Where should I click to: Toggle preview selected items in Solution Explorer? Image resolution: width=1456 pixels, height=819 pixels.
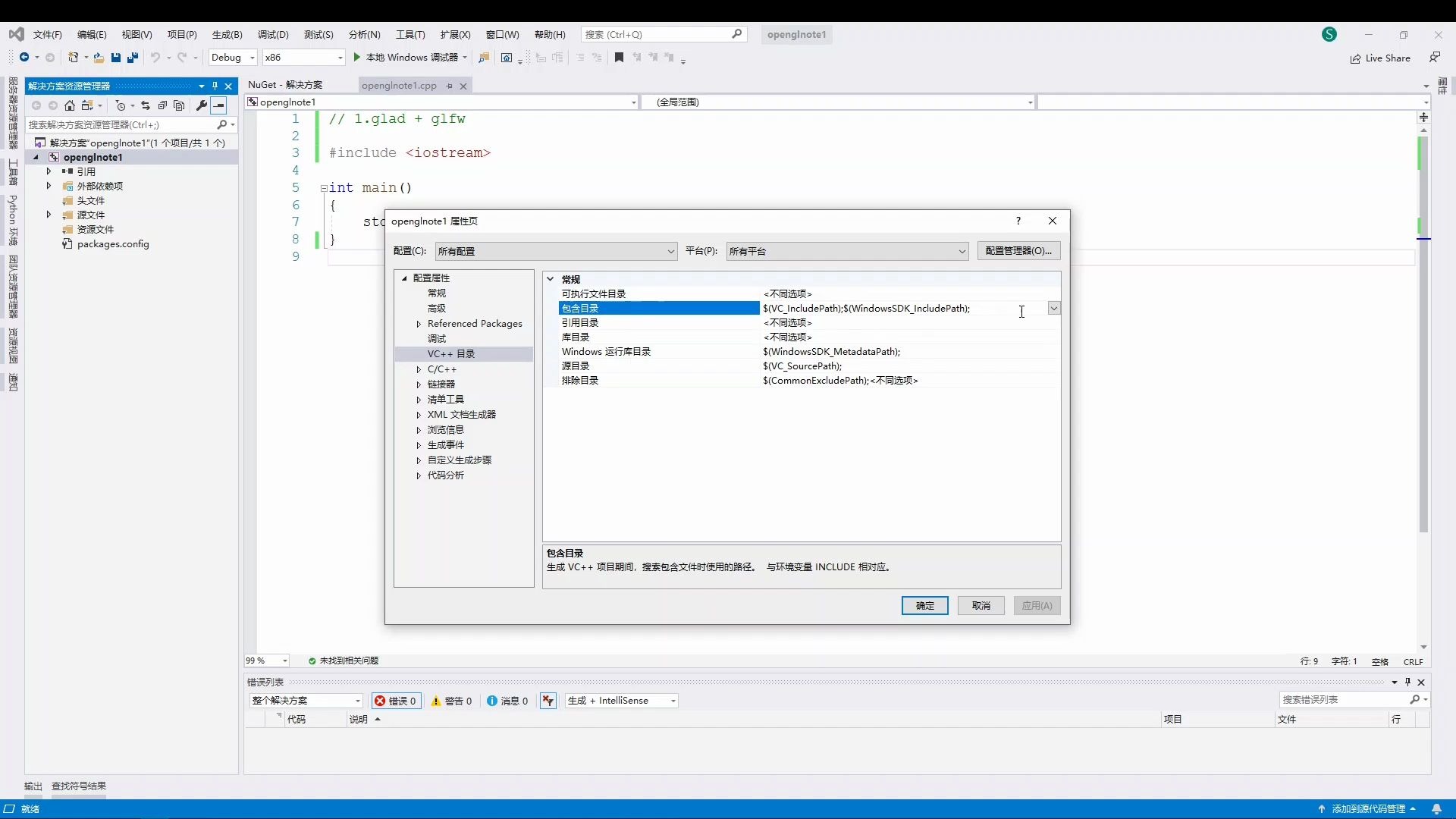click(x=218, y=105)
